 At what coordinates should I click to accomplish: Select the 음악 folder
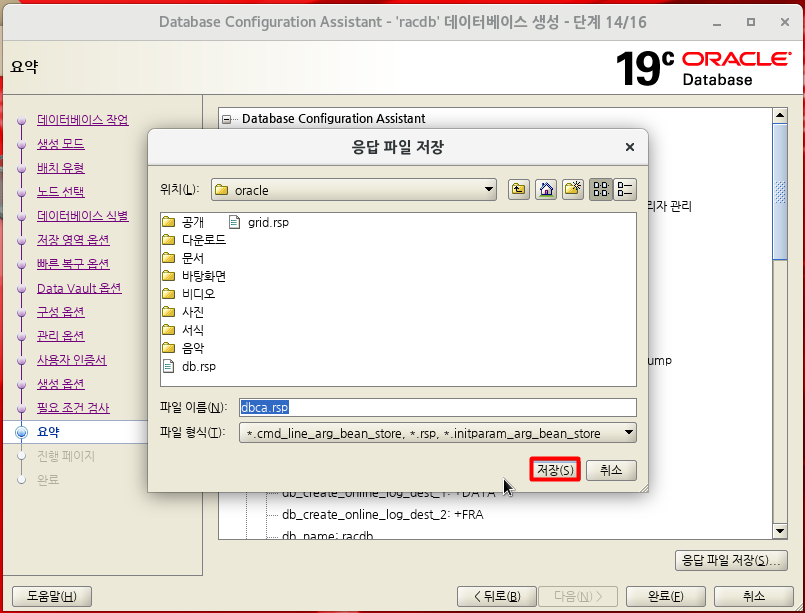tap(183, 348)
